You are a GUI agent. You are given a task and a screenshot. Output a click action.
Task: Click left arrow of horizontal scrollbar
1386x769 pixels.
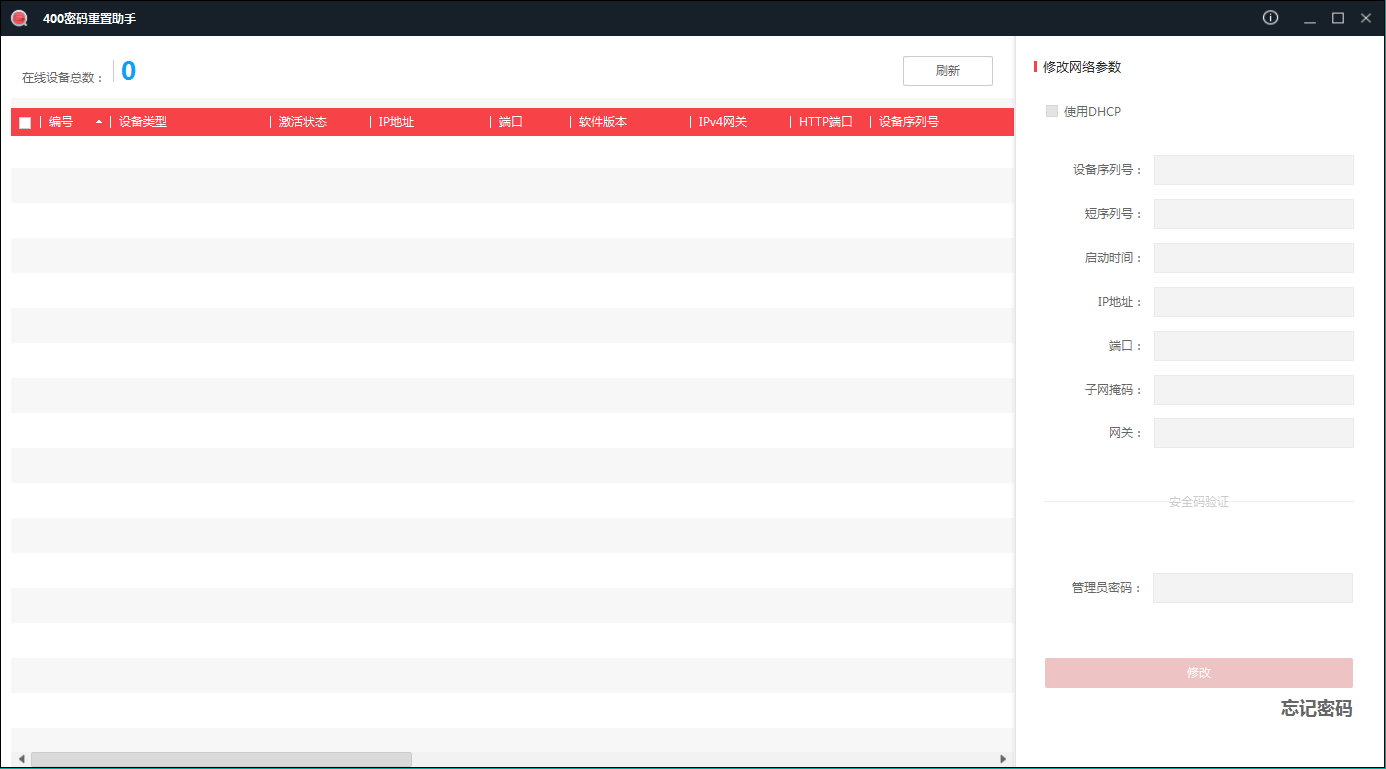point(20,760)
